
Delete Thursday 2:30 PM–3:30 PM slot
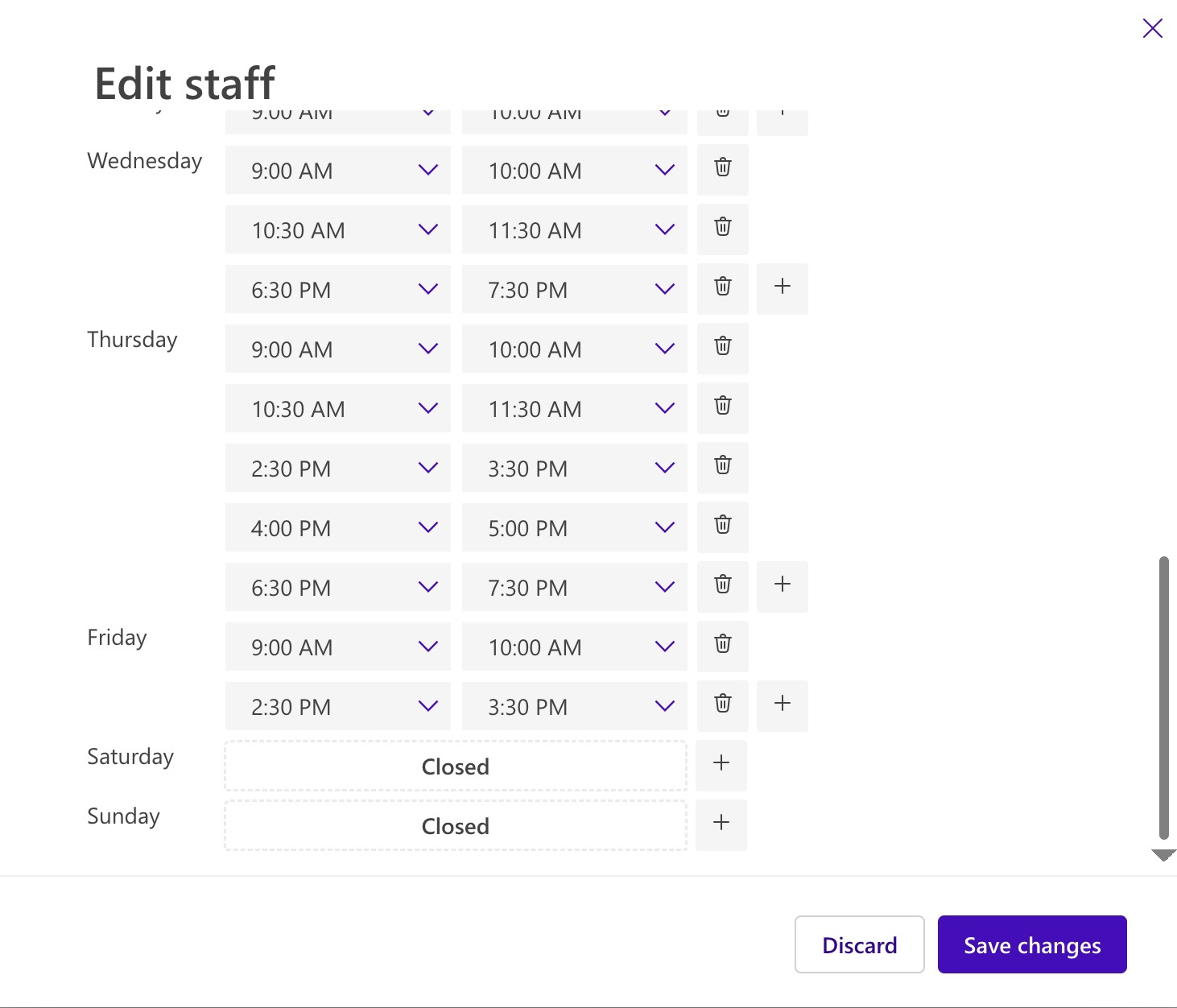click(x=723, y=468)
